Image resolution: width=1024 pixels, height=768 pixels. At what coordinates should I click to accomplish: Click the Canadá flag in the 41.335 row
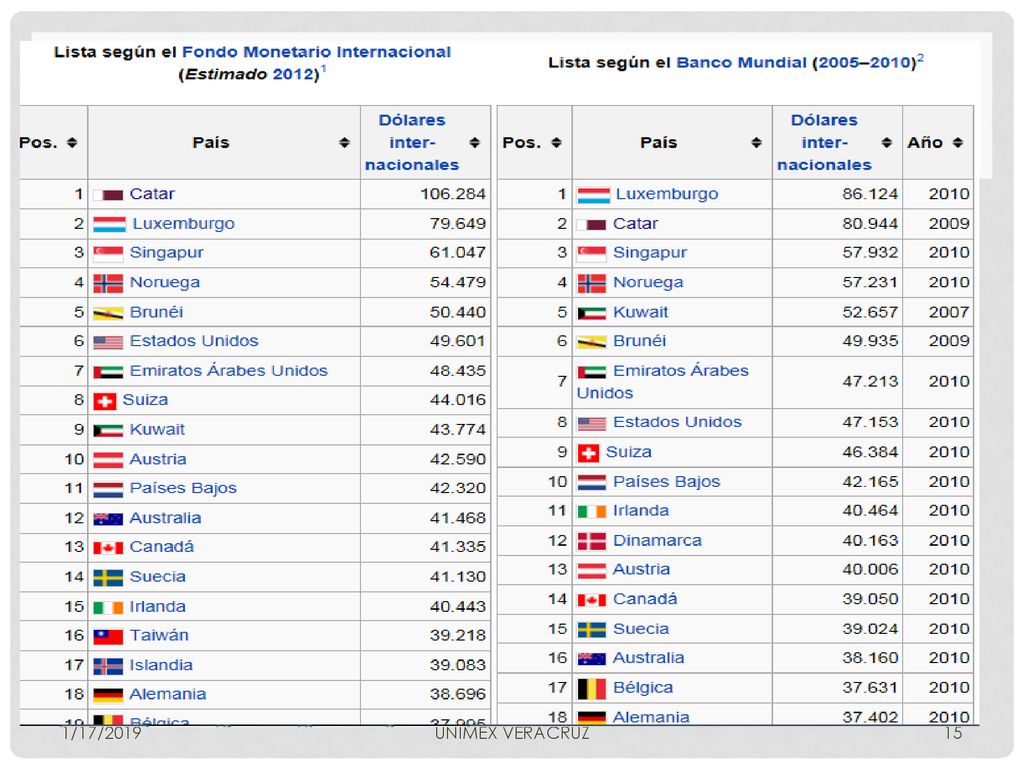[108, 548]
